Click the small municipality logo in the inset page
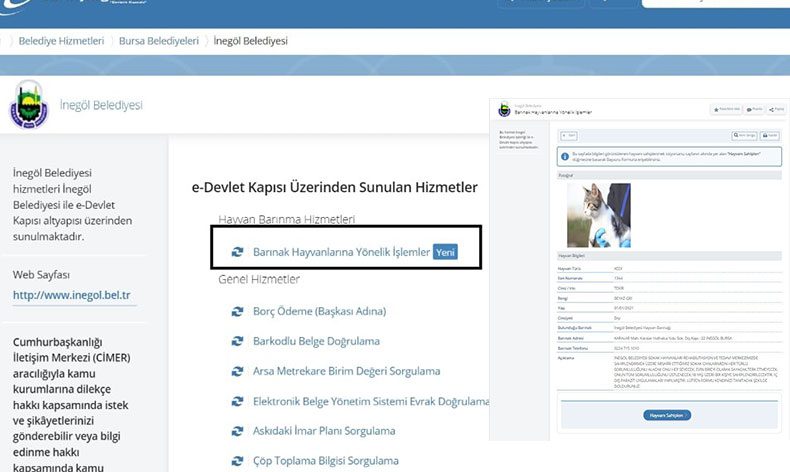The height and width of the screenshot is (472, 790). [x=504, y=109]
